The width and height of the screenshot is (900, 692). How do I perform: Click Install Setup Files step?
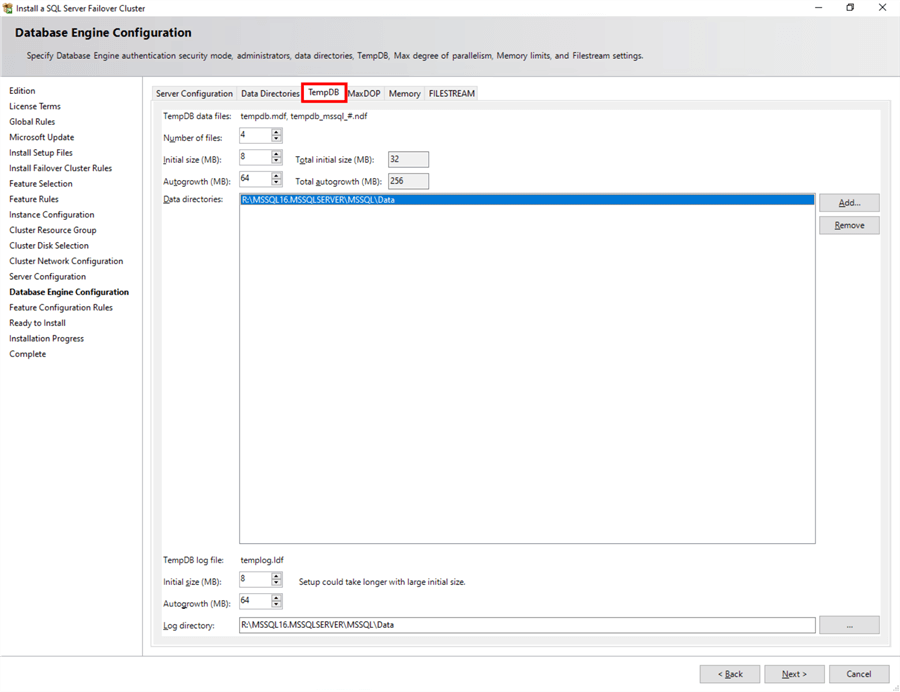pyautogui.click(x=41, y=153)
